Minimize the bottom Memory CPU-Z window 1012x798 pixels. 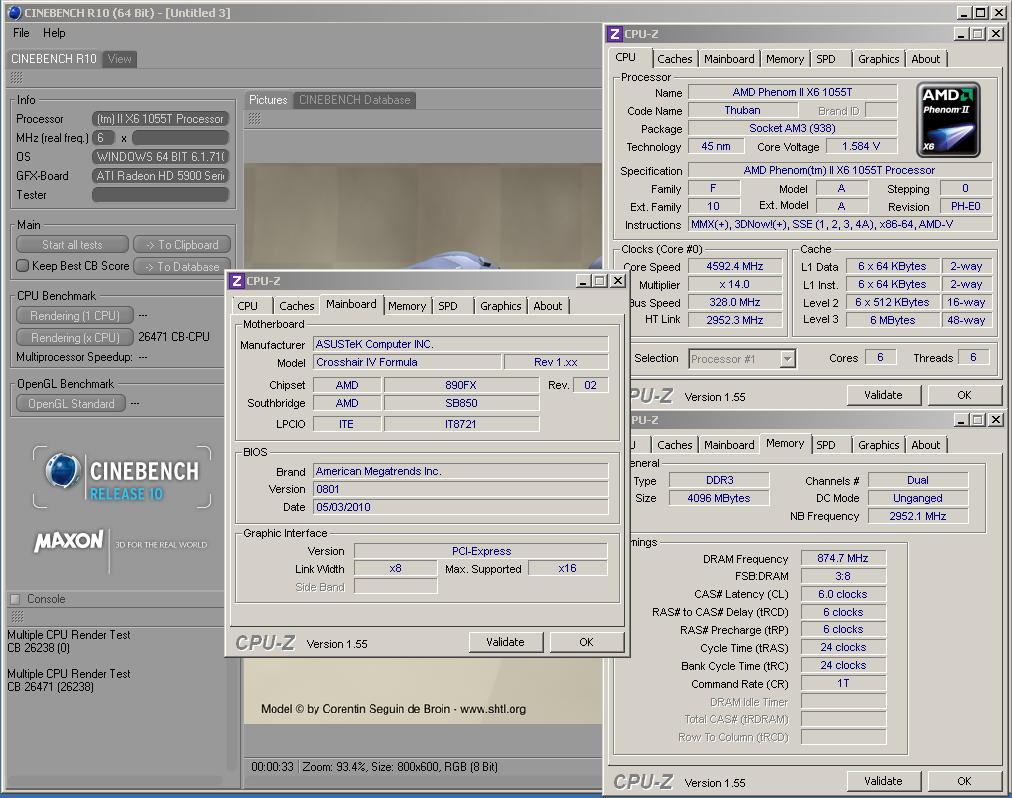pyautogui.click(x=962, y=420)
